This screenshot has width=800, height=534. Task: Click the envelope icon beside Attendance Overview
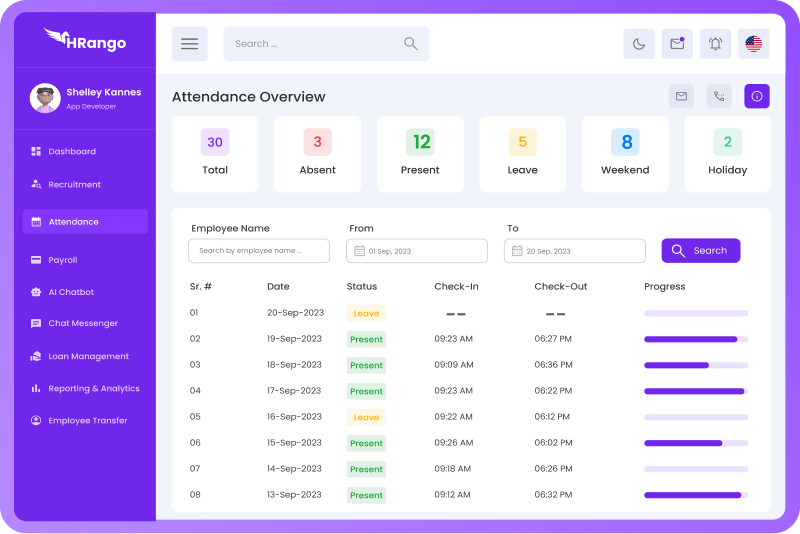click(x=681, y=96)
